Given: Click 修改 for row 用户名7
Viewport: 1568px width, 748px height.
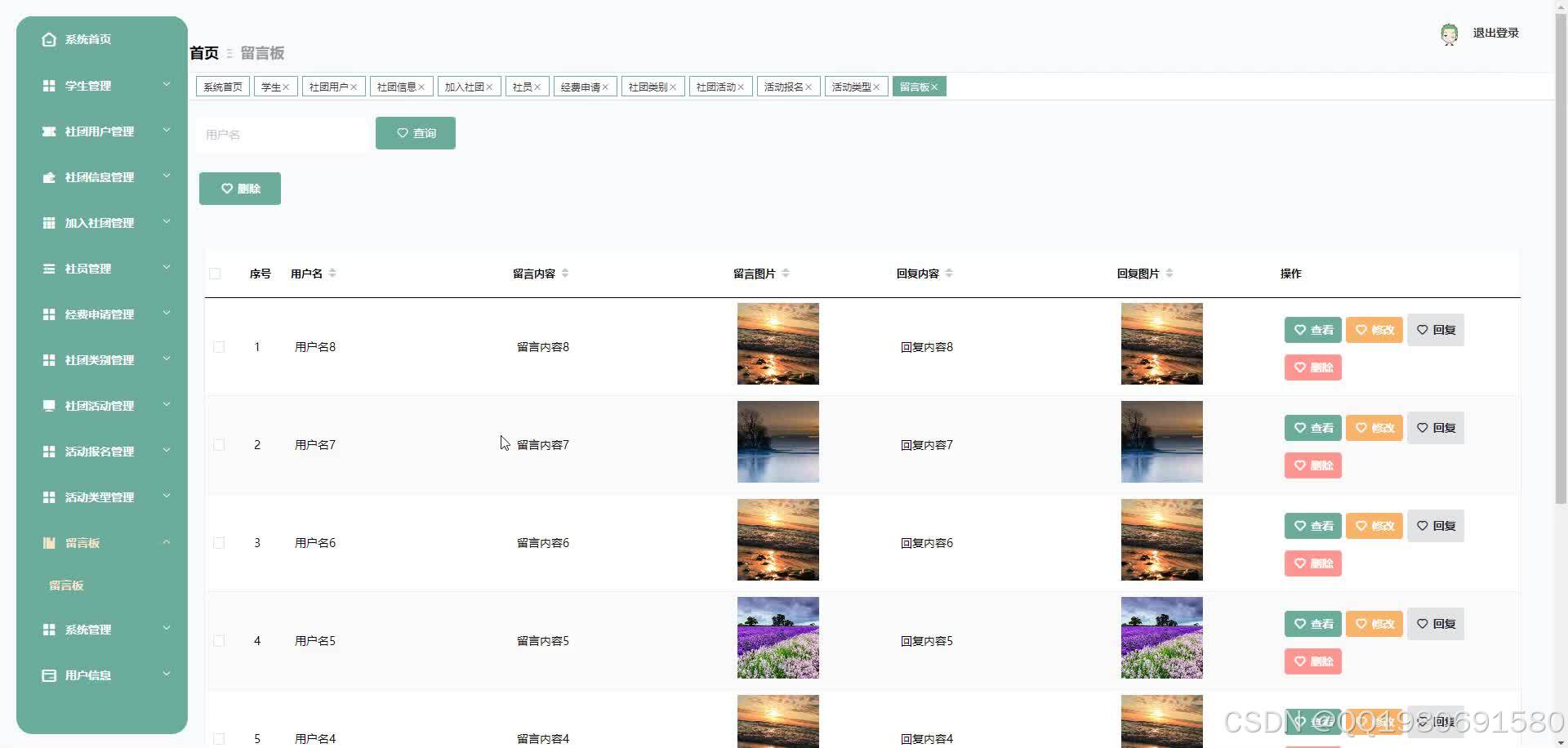Looking at the screenshot, I should coord(1374,428).
